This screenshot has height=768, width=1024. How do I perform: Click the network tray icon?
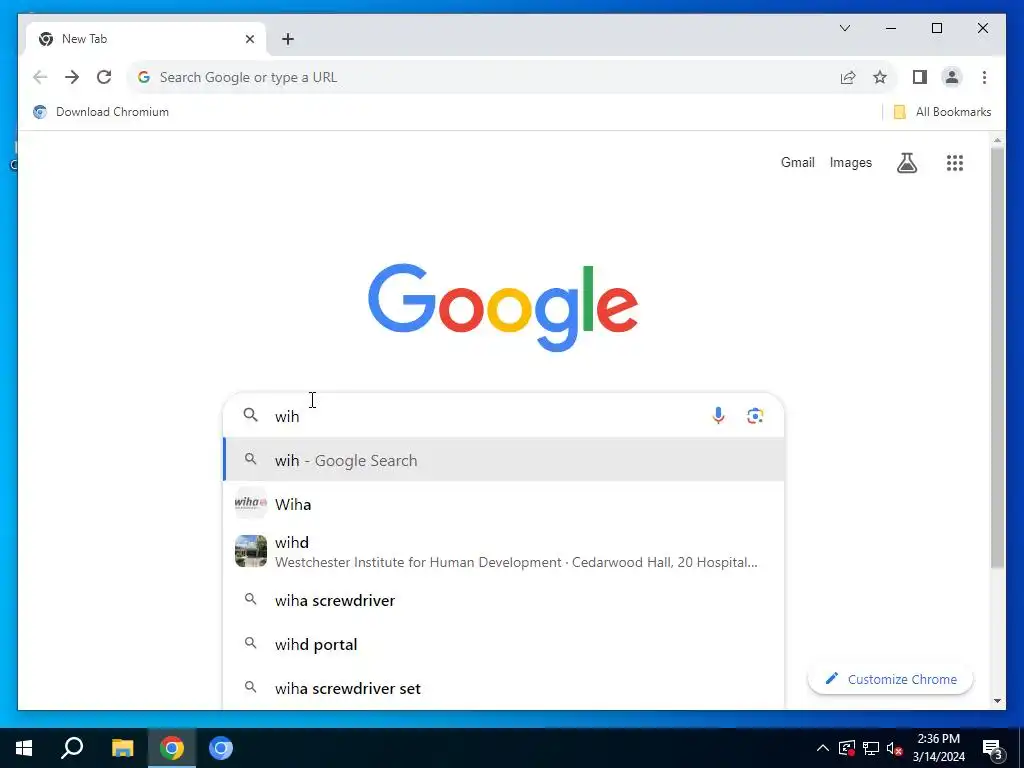pyautogui.click(x=871, y=748)
